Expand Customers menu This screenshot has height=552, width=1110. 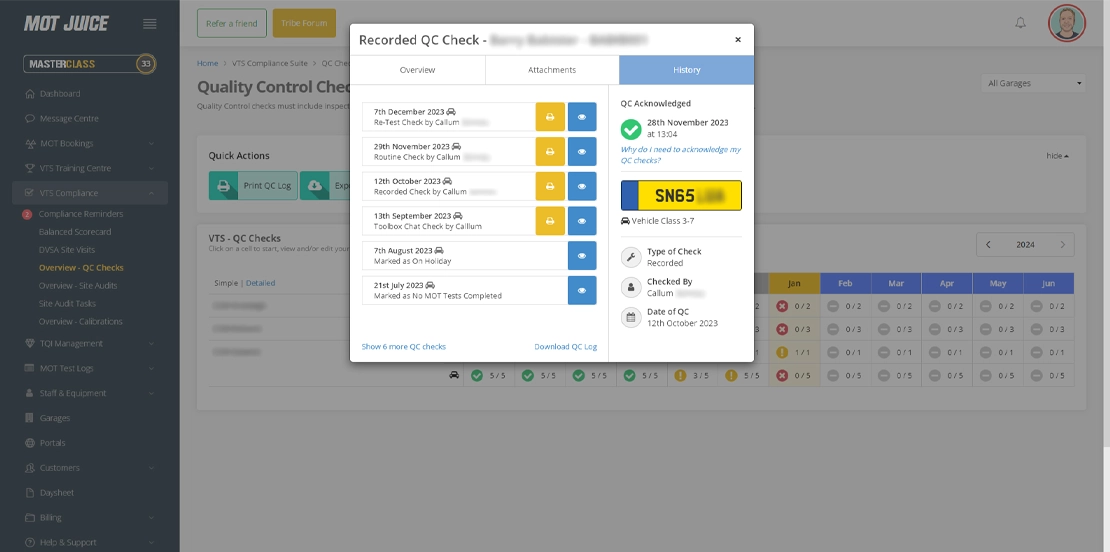(x=90, y=467)
